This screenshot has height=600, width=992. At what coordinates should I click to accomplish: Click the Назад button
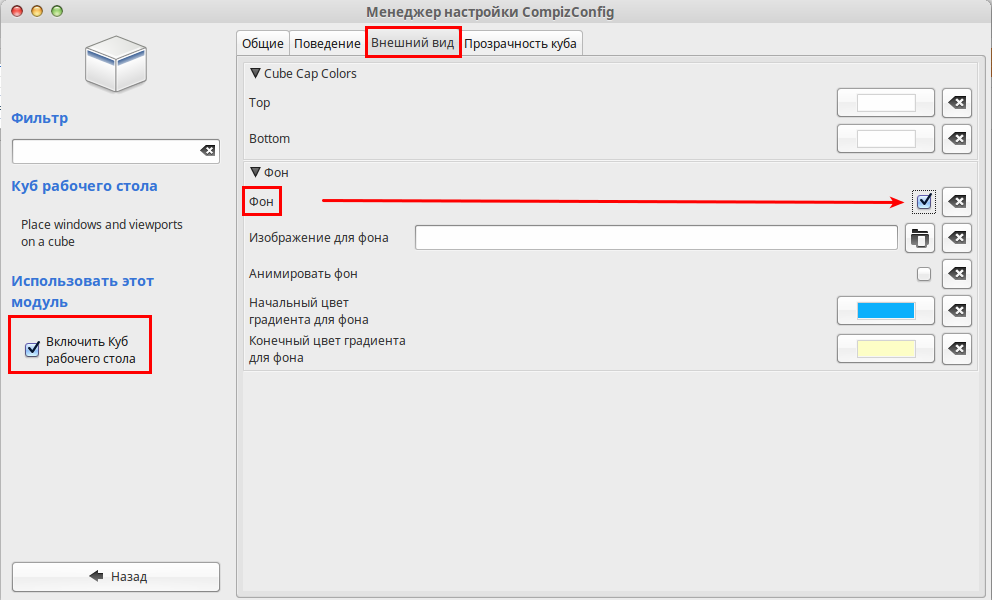coord(116,577)
